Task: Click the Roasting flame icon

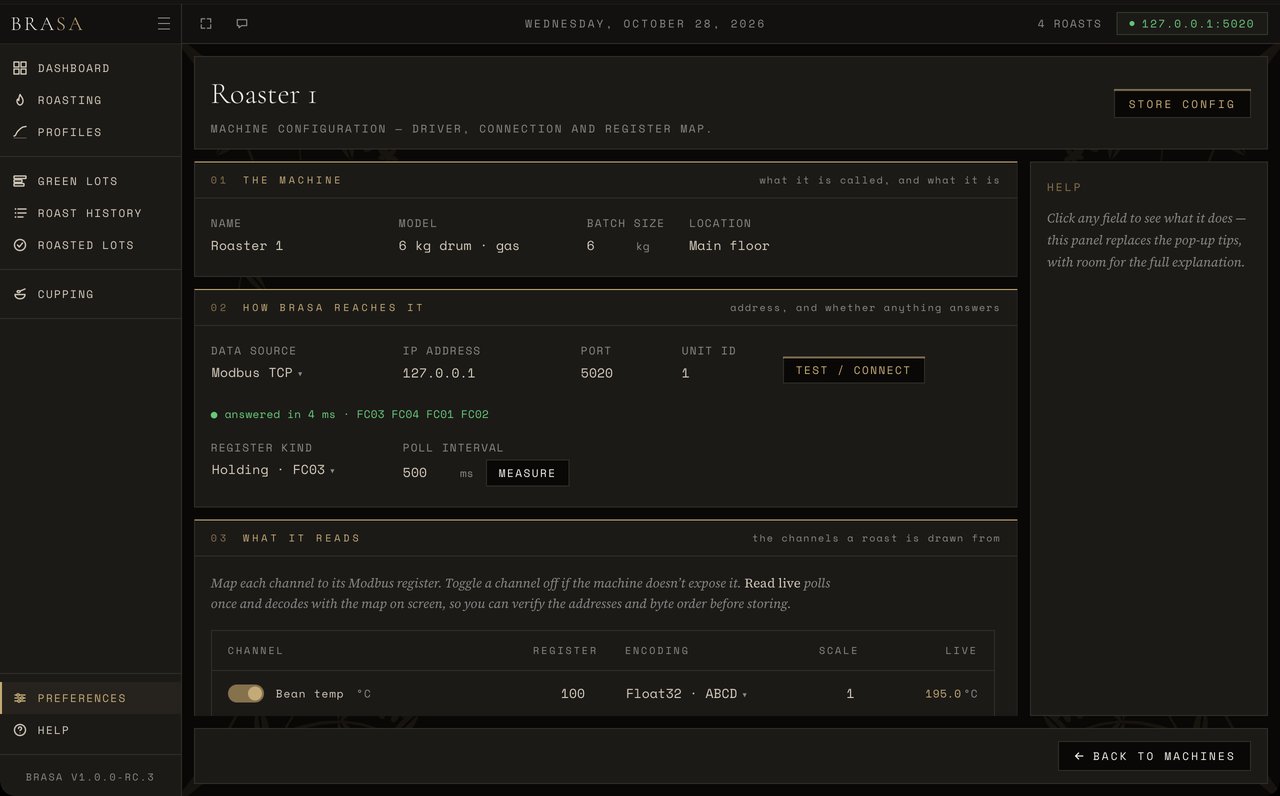Action: (20, 100)
